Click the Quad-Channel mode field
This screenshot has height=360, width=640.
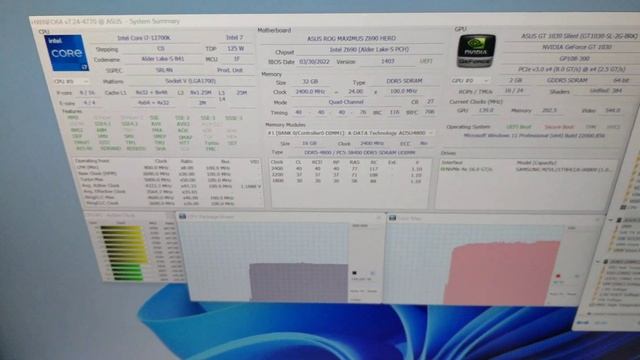click(345, 102)
